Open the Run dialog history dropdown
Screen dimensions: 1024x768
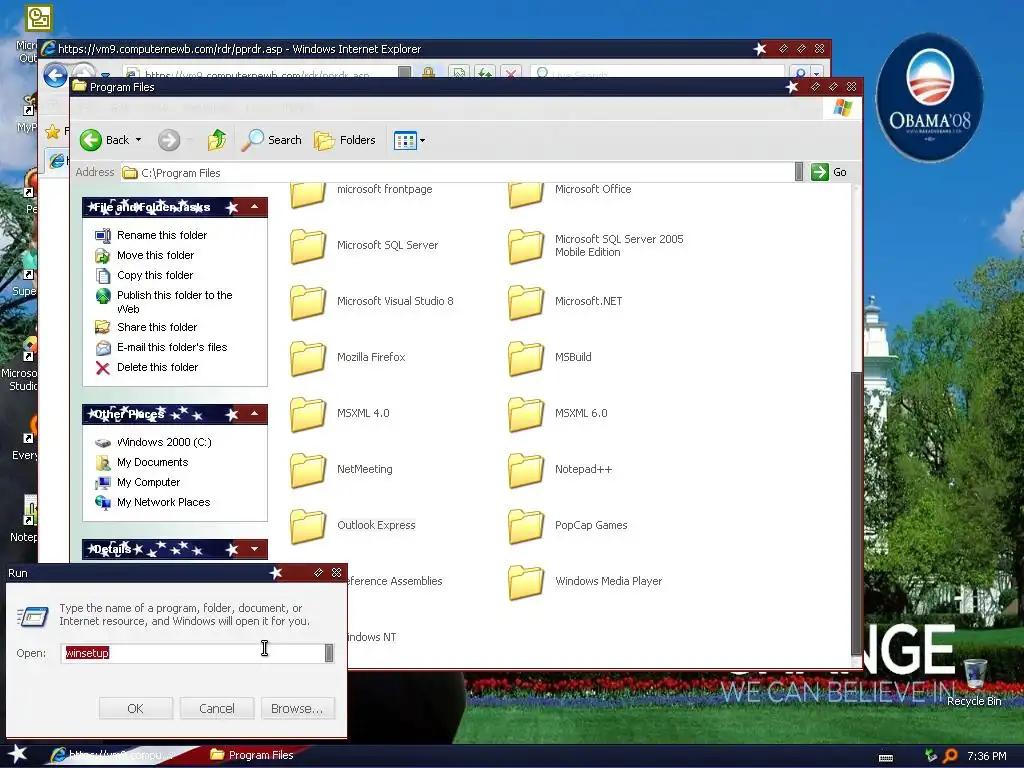pyautogui.click(x=329, y=653)
